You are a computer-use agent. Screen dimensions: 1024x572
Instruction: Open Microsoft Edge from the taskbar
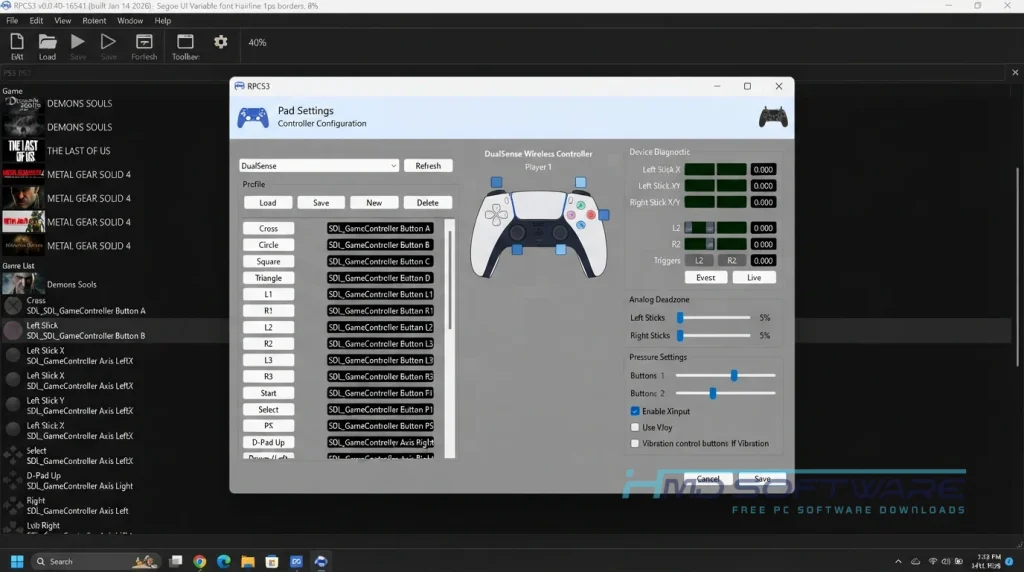click(x=223, y=562)
